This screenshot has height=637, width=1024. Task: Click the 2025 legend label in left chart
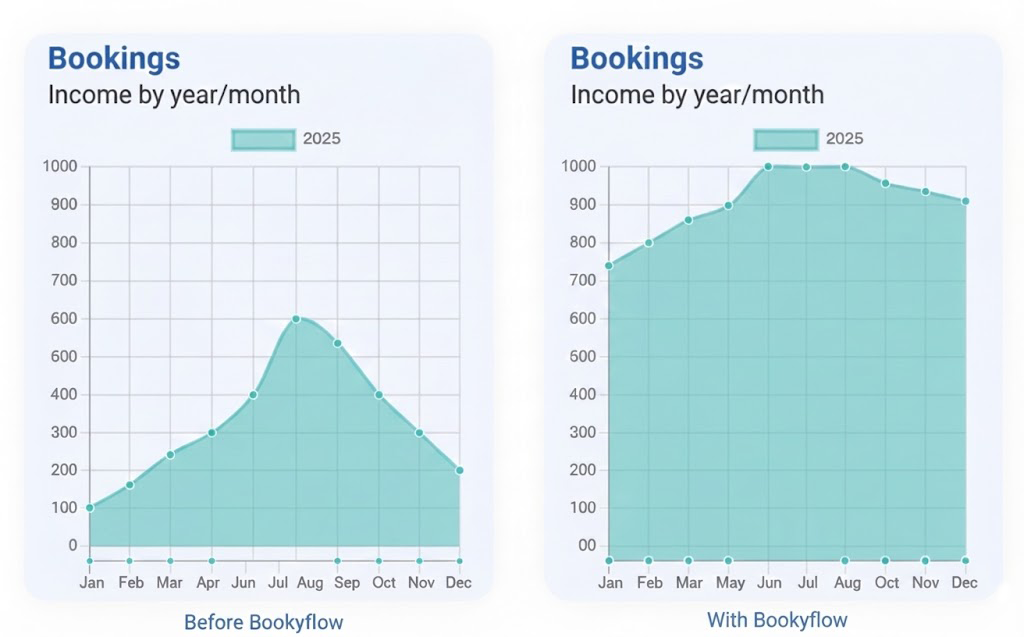tap(321, 139)
